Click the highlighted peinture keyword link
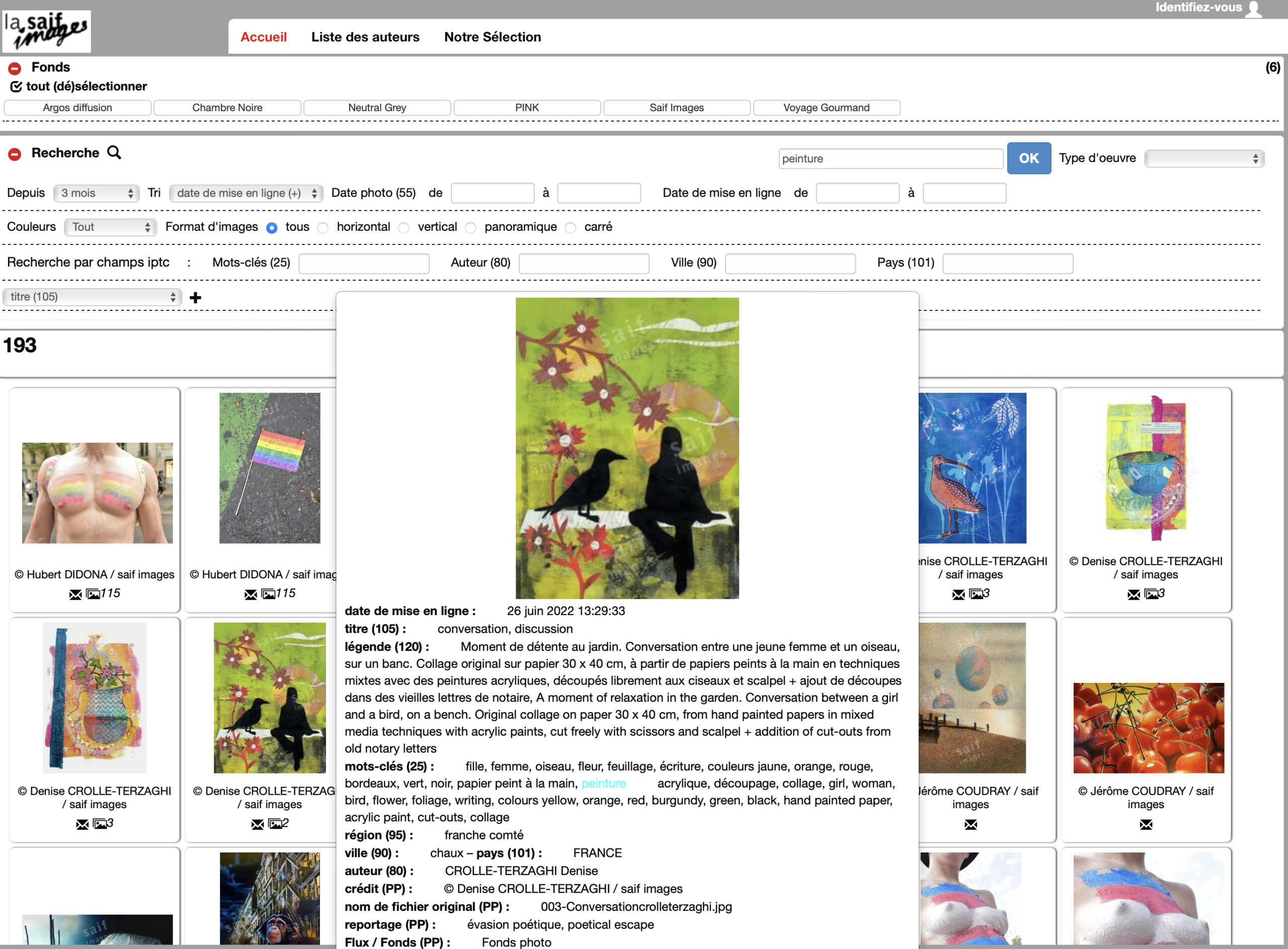The image size is (1288, 949). [x=603, y=784]
